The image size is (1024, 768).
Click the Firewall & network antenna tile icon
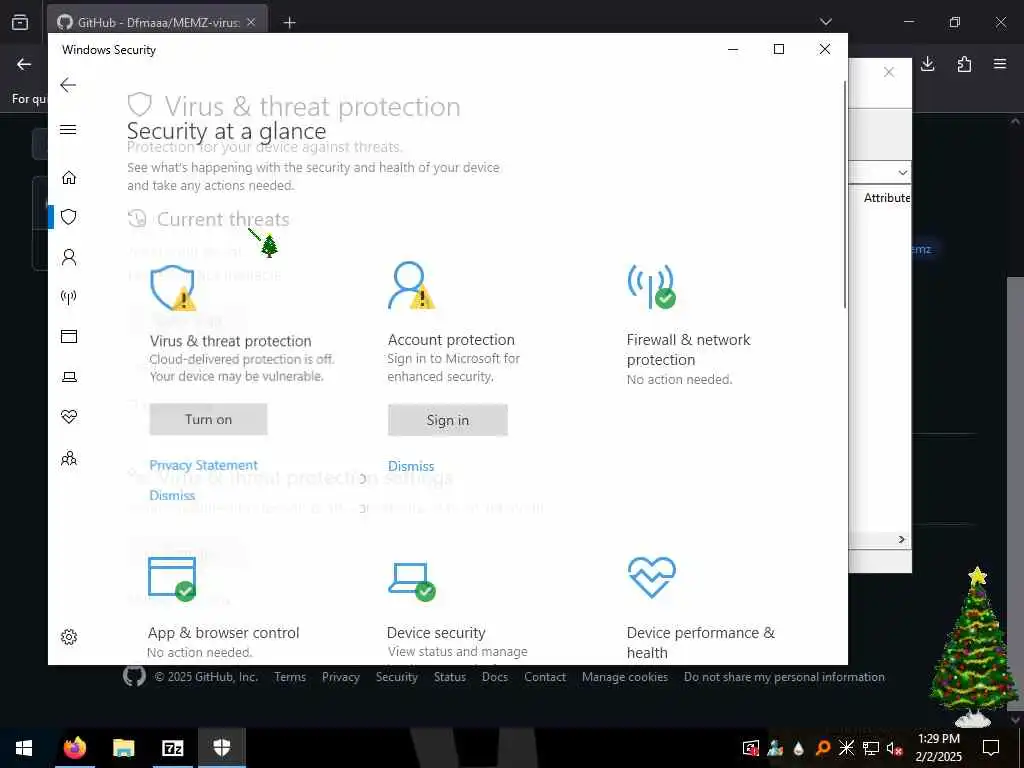(x=651, y=286)
